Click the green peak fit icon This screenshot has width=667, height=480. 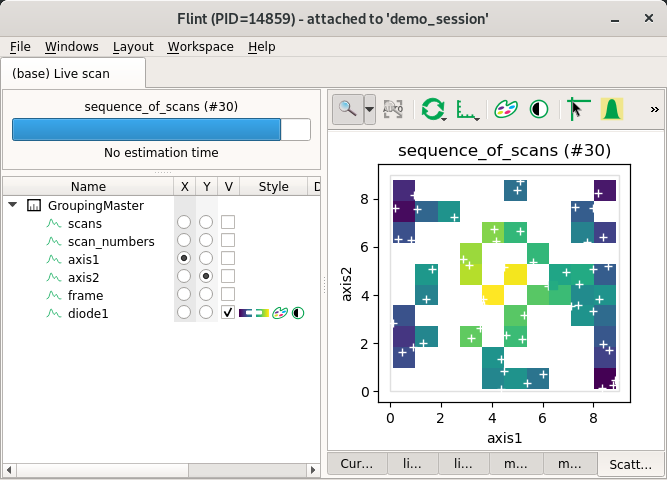pos(612,109)
